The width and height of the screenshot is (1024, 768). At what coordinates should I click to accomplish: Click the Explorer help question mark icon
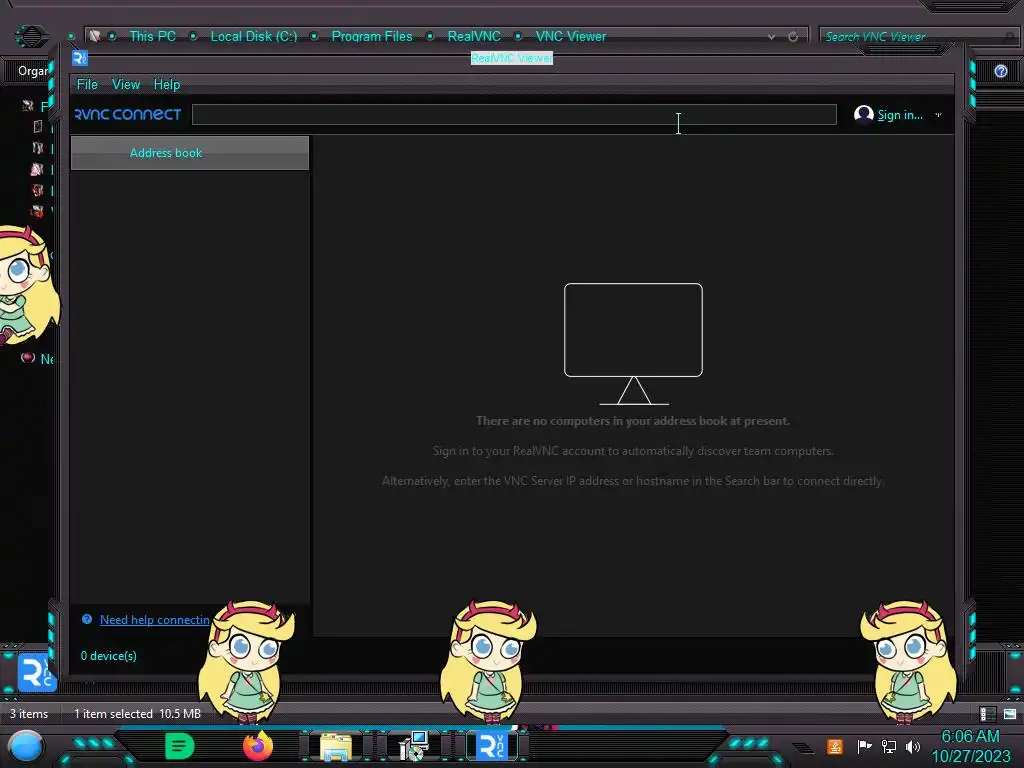[x=1000, y=71]
